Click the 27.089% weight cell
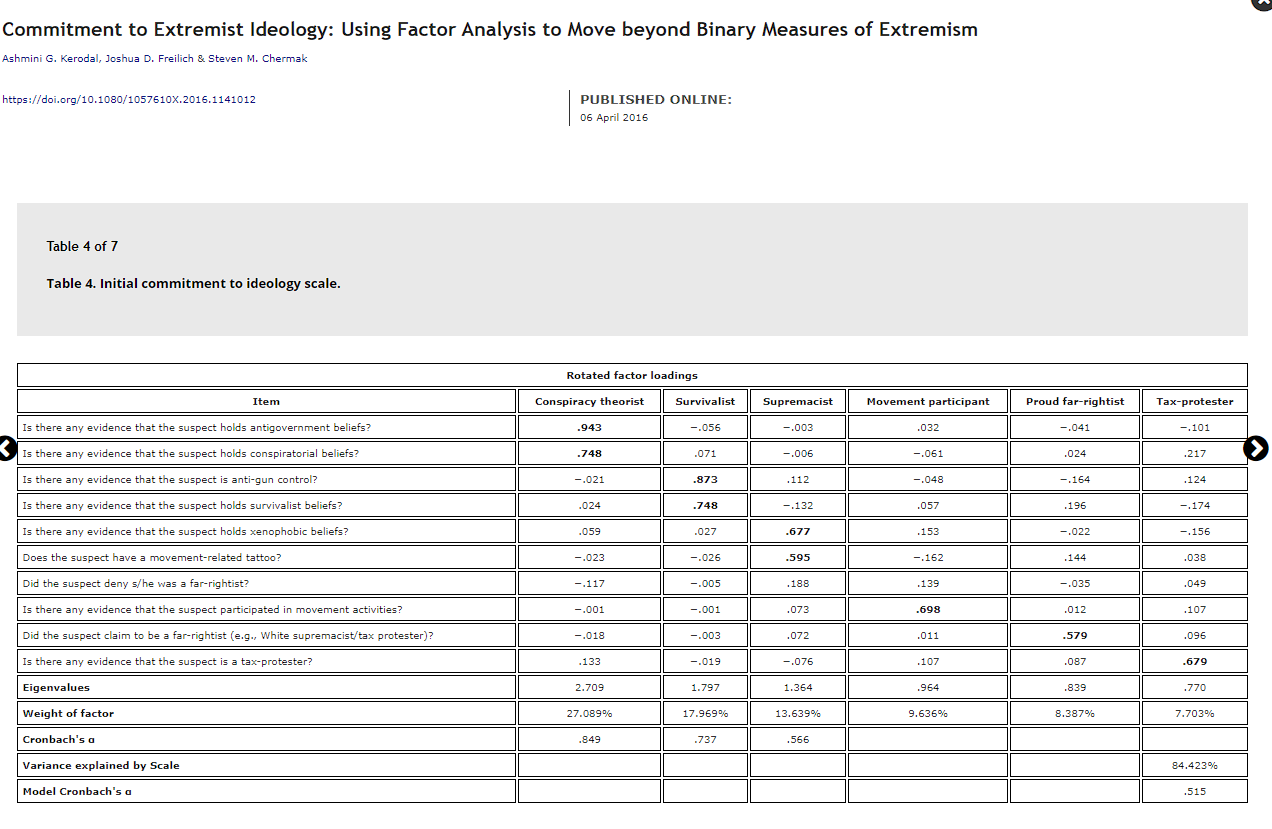1272x829 pixels. tap(590, 713)
